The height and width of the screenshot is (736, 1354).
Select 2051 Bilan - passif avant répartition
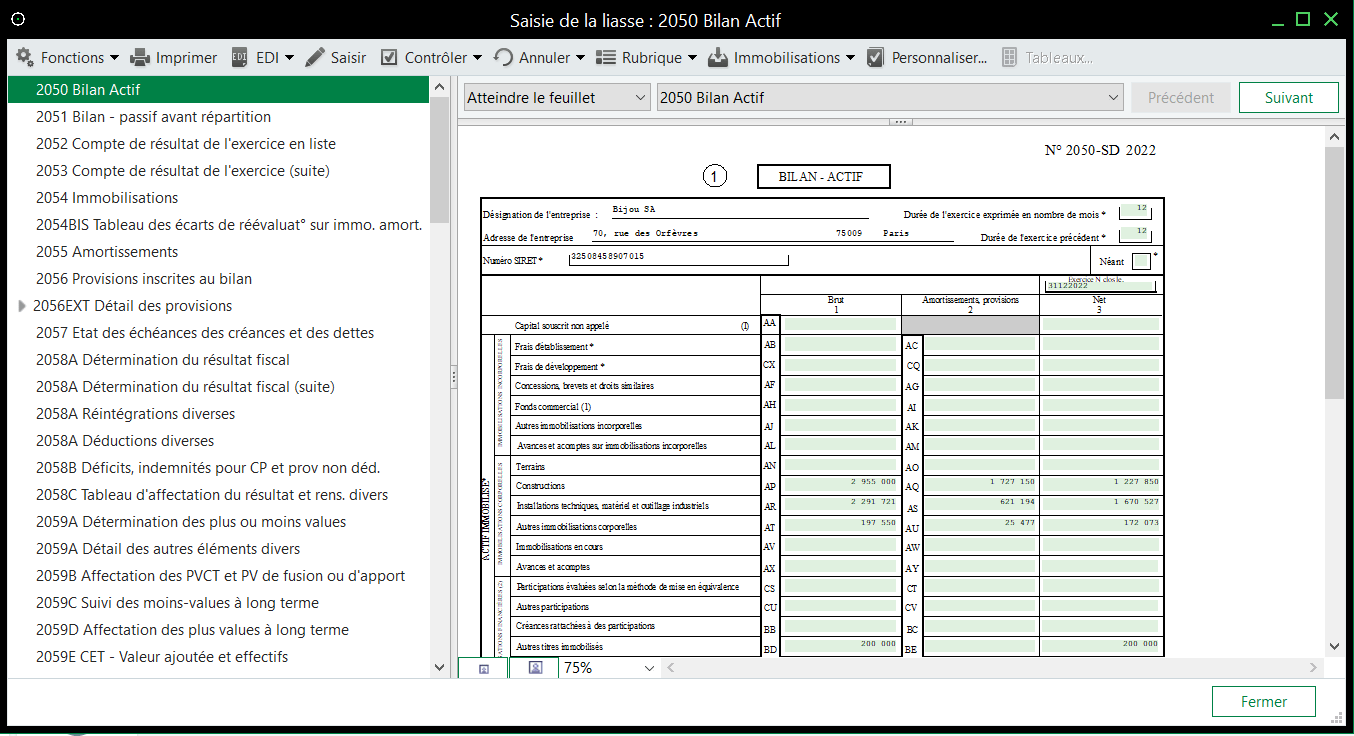tap(219, 117)
